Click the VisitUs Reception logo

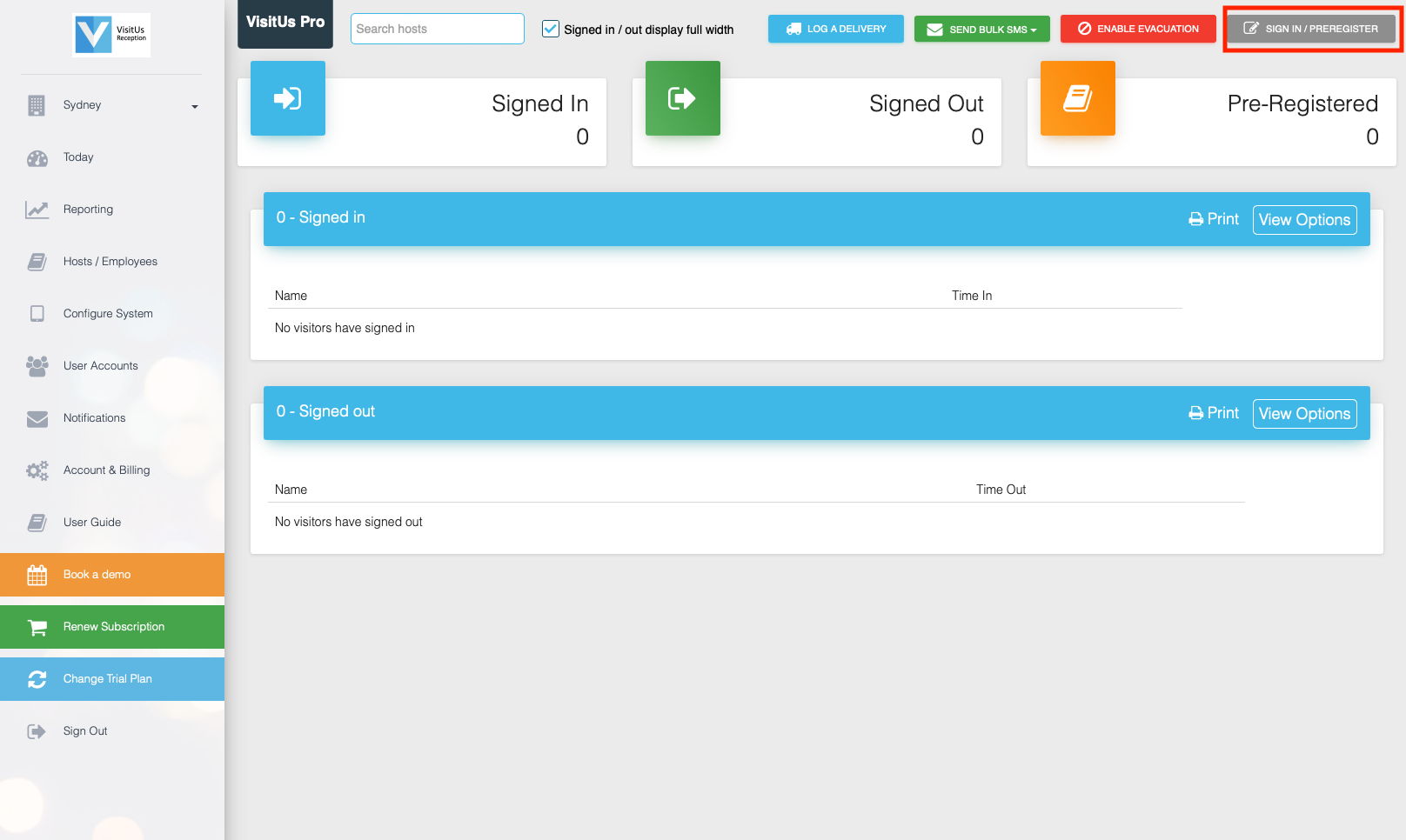coord(111,35)
